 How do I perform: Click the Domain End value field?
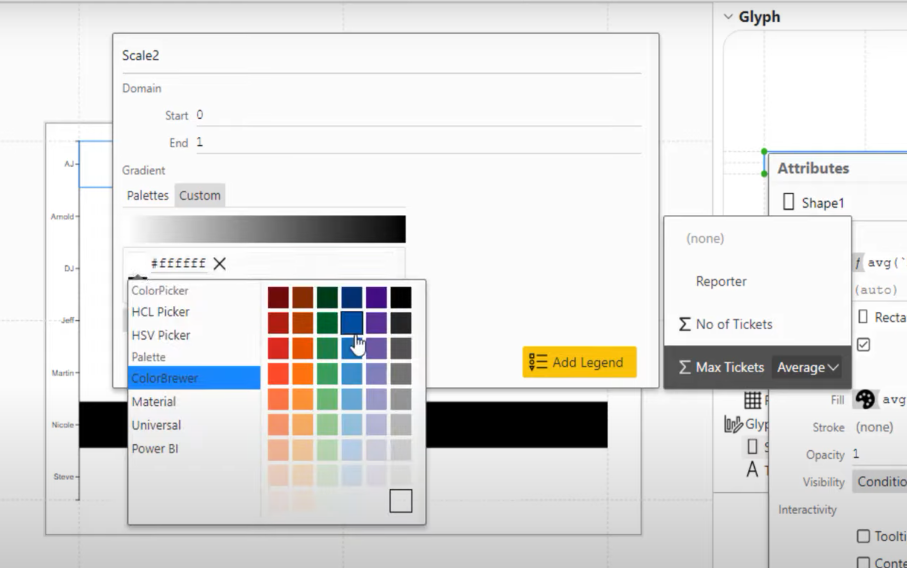click(418, 142)
